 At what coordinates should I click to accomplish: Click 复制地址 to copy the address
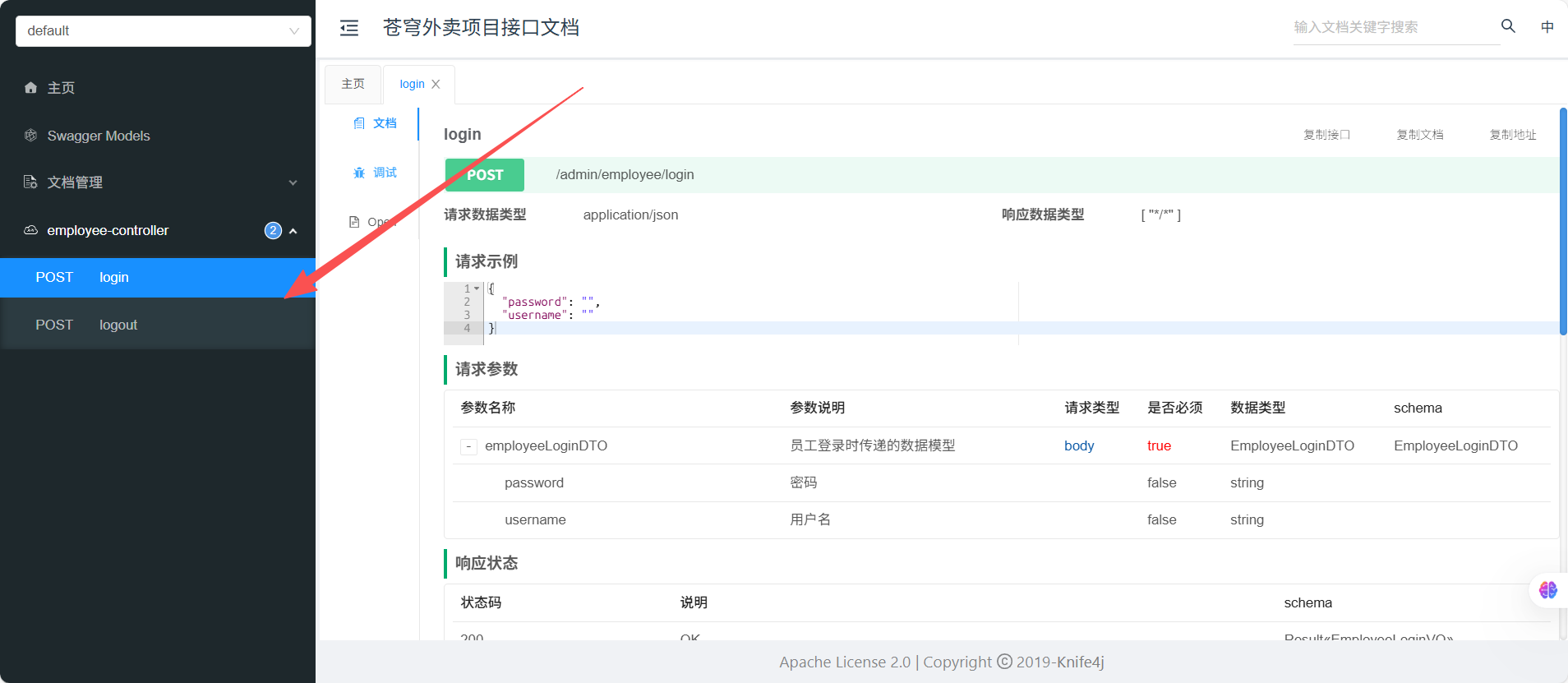pyautogui.click(x=1513, y=135)
